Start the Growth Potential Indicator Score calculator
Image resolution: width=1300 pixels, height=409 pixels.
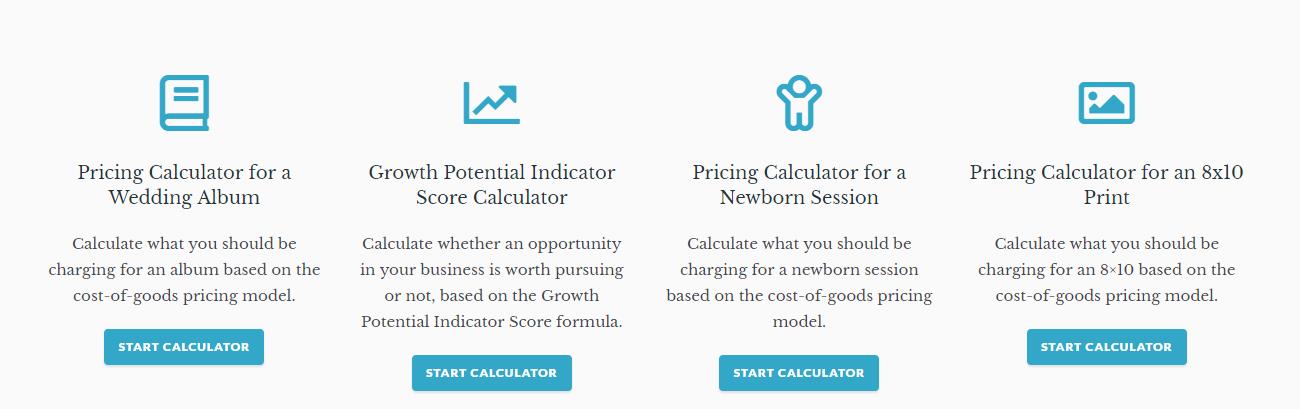491,373
